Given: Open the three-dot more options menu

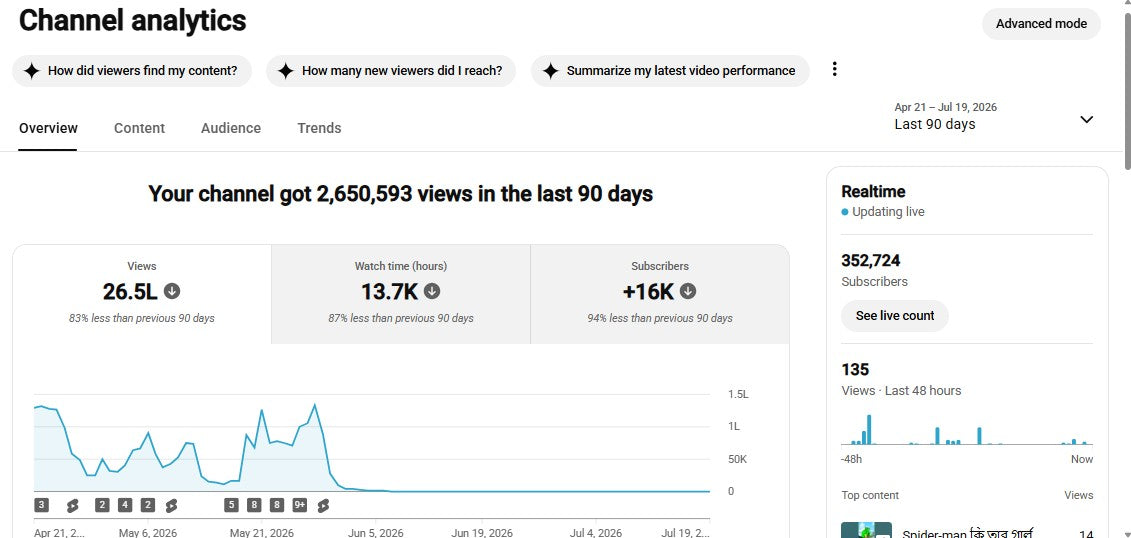Looking at the screenshot, I should (835, 69).
